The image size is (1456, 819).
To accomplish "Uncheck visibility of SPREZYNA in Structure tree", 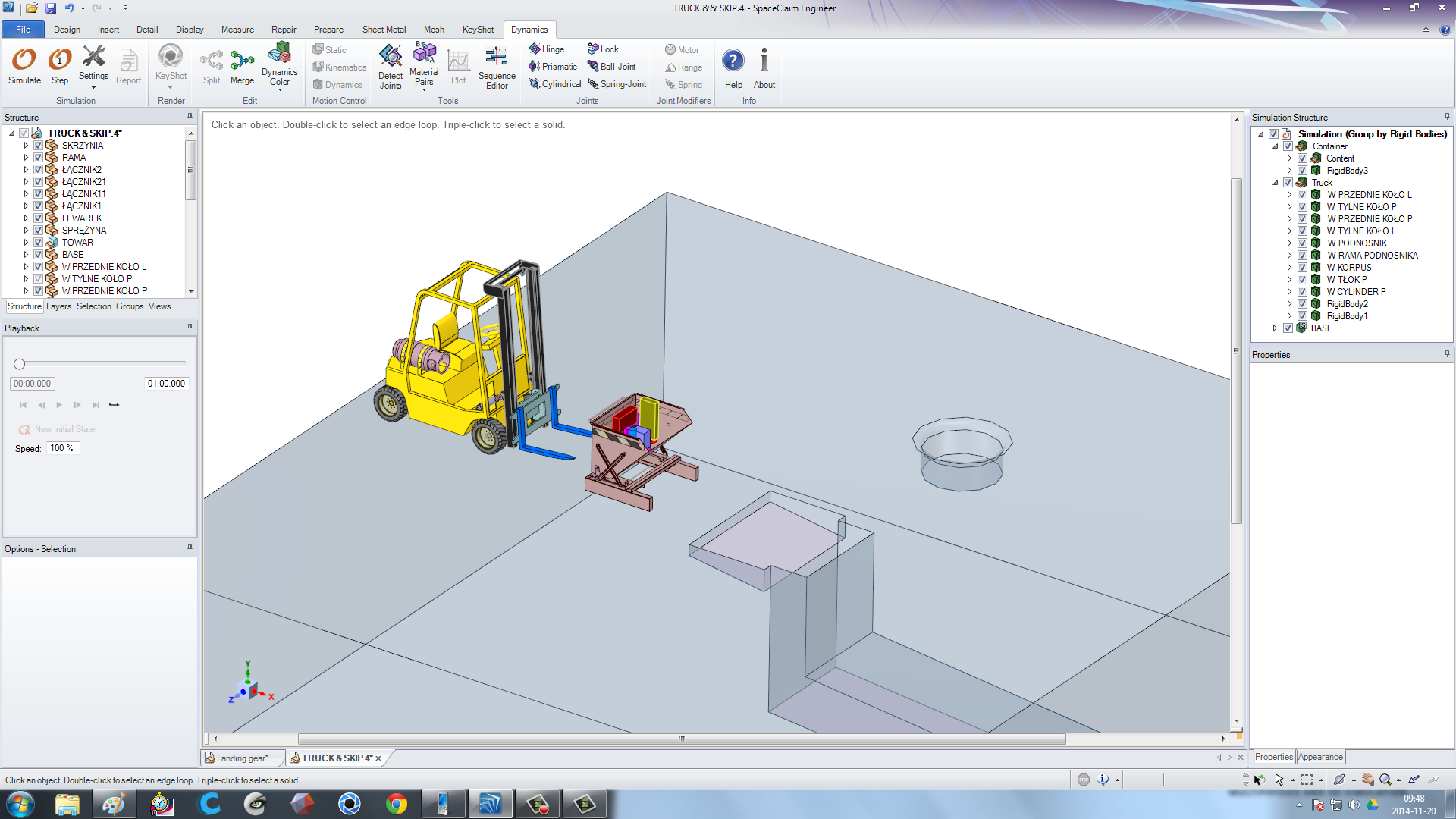I will pyautogui.click(x=38, y=230).
